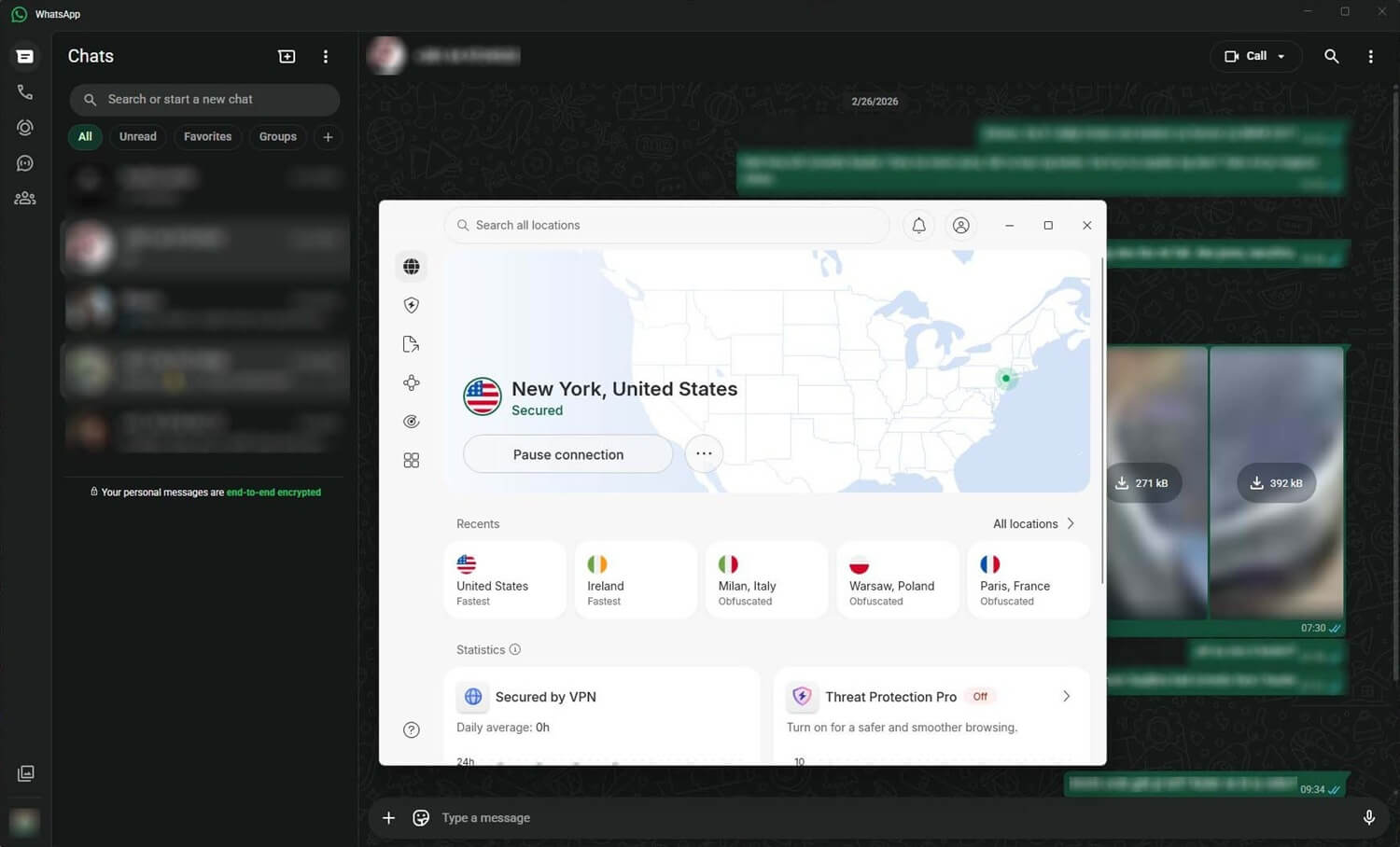Connect to Milan, Italy recent location

pos(767,580)
